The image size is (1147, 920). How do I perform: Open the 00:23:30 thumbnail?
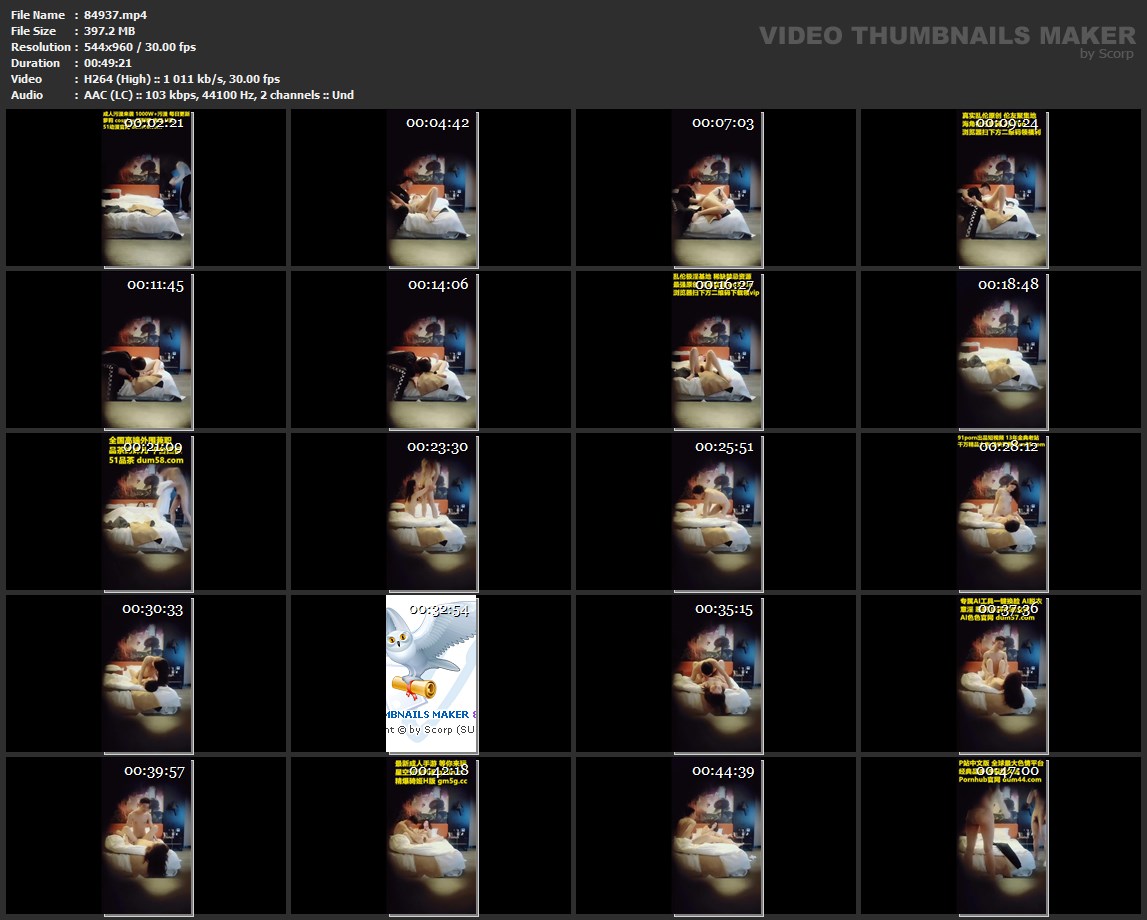[x=431, y=512]
